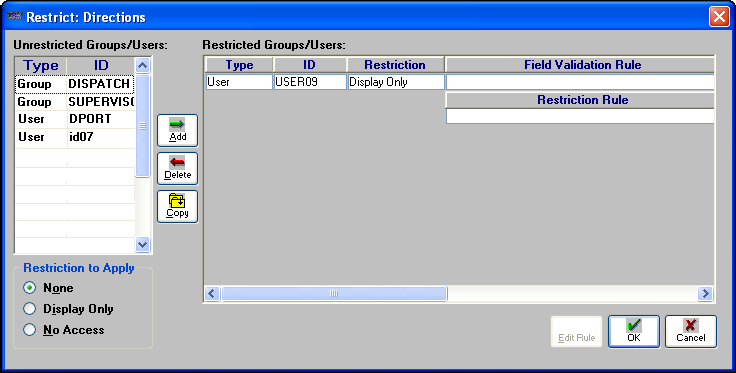Click the red X Cancel button
Image resolution: width=736 pixels, height=373 pixels.
pyautogui.click(x=690, y=331)
